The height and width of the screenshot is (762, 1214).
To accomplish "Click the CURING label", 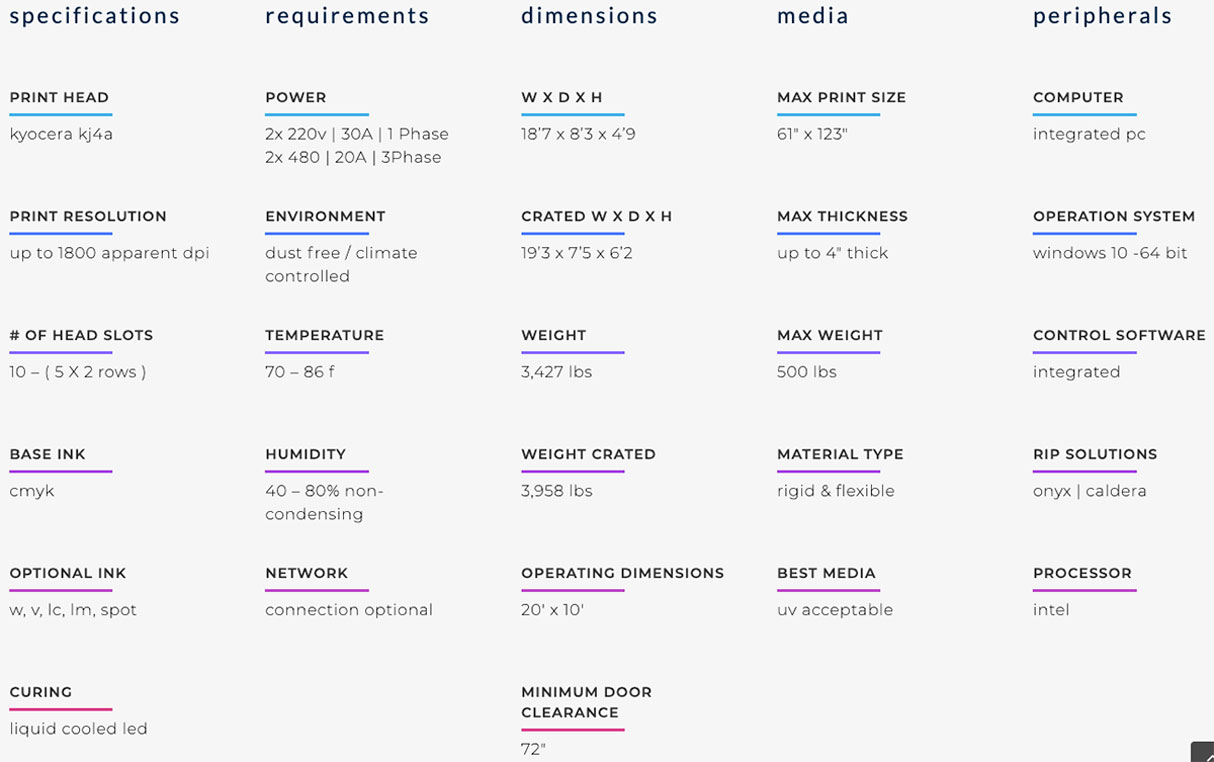I will point(41,692).
